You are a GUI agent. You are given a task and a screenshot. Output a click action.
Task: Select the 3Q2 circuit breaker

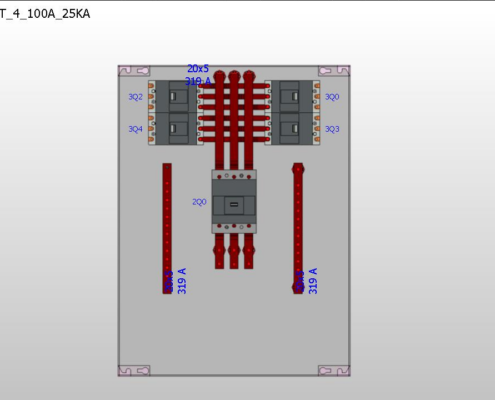(x=175, y=96)
